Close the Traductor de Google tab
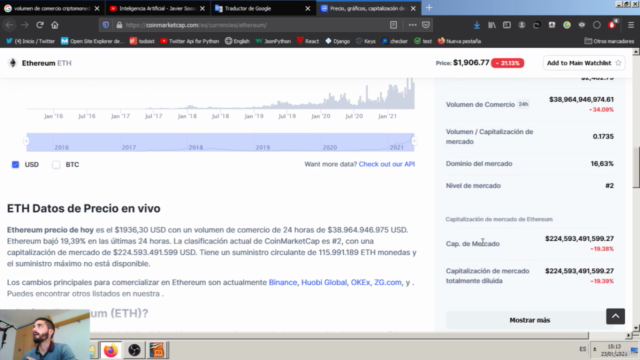The image size is (640, 360). [x=308, y=8]
